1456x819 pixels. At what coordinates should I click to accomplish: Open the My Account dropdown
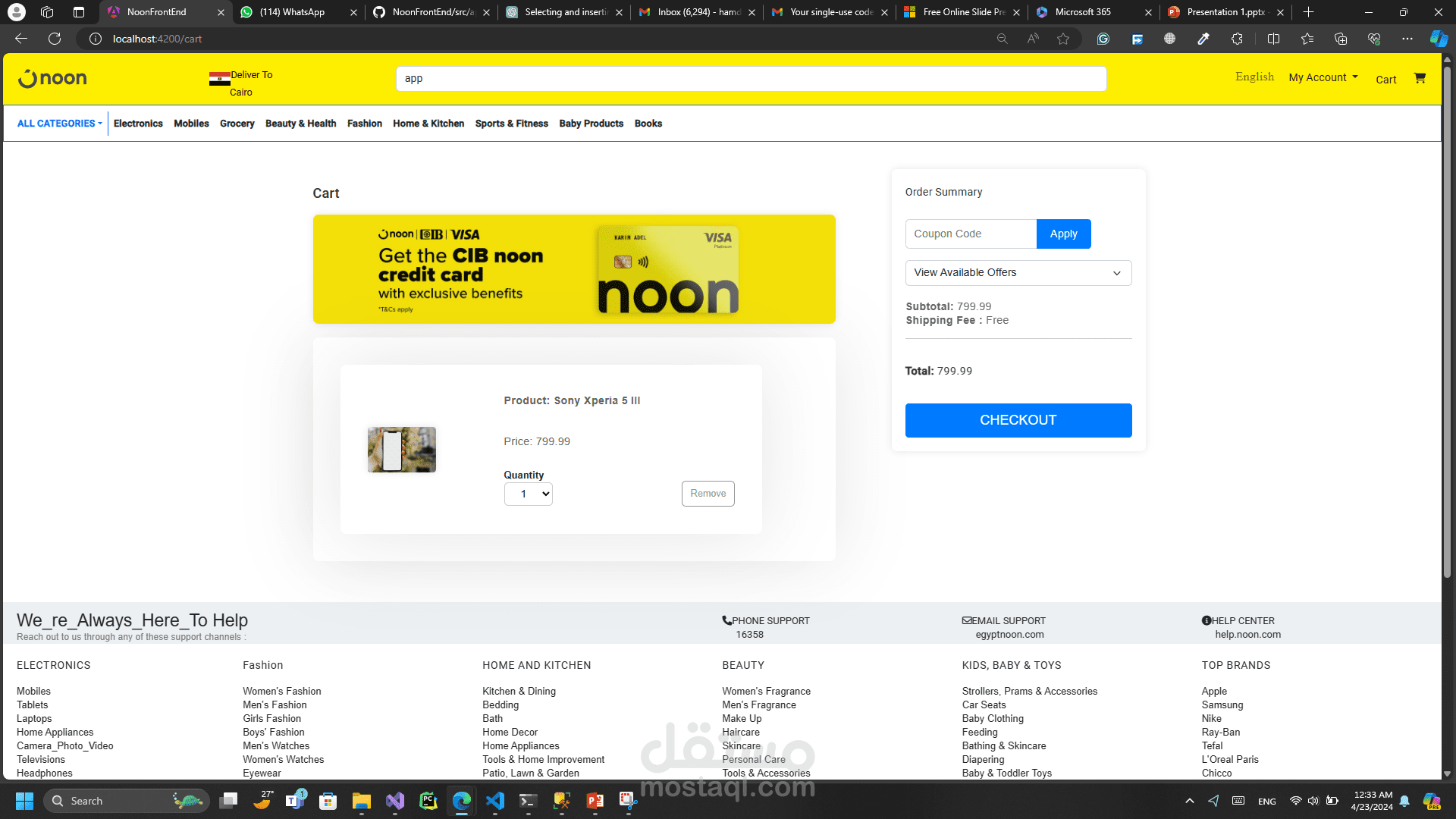click(1323, 77)
